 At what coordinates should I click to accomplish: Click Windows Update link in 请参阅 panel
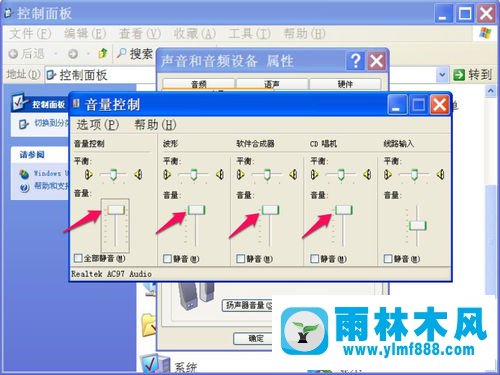point(50,174)
